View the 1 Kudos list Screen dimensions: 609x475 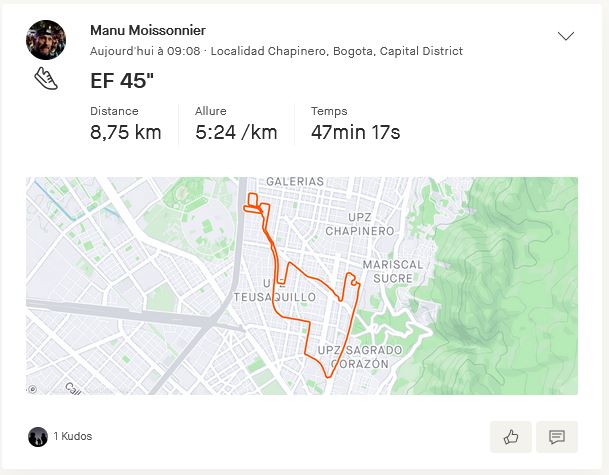point(73,437)
